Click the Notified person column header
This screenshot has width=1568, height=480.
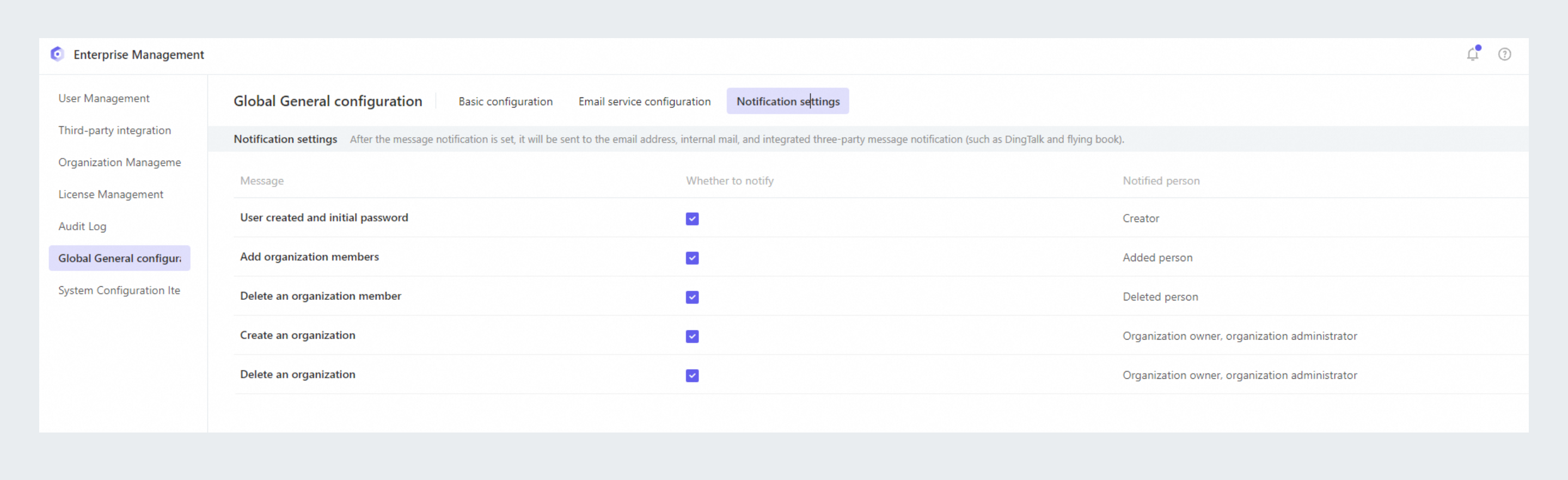1161,181
